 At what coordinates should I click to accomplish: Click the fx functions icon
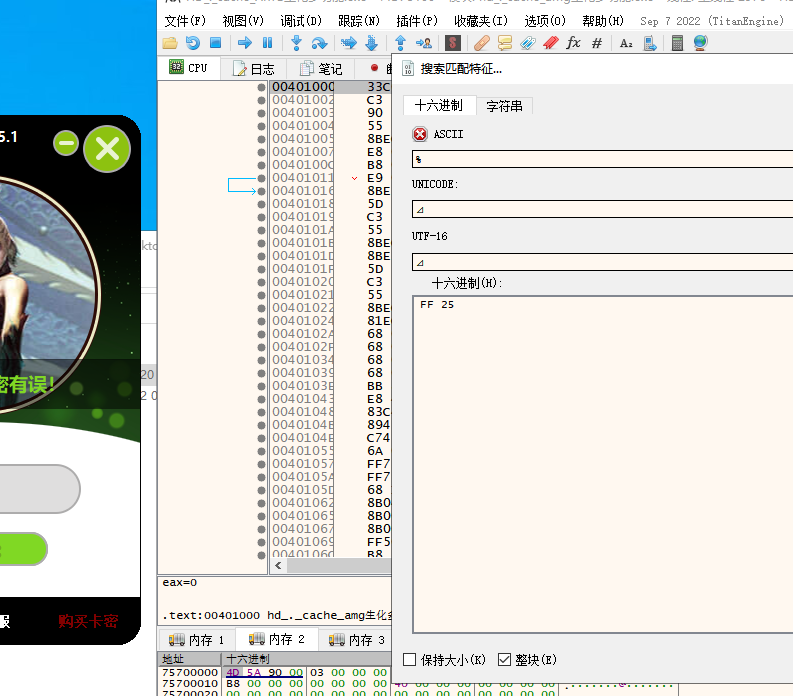573,43
